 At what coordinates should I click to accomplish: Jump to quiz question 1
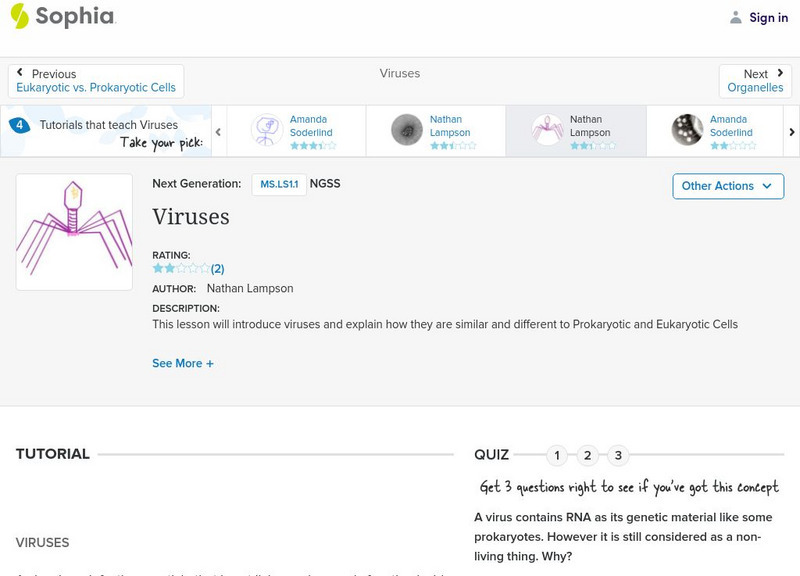pos(557,456)
